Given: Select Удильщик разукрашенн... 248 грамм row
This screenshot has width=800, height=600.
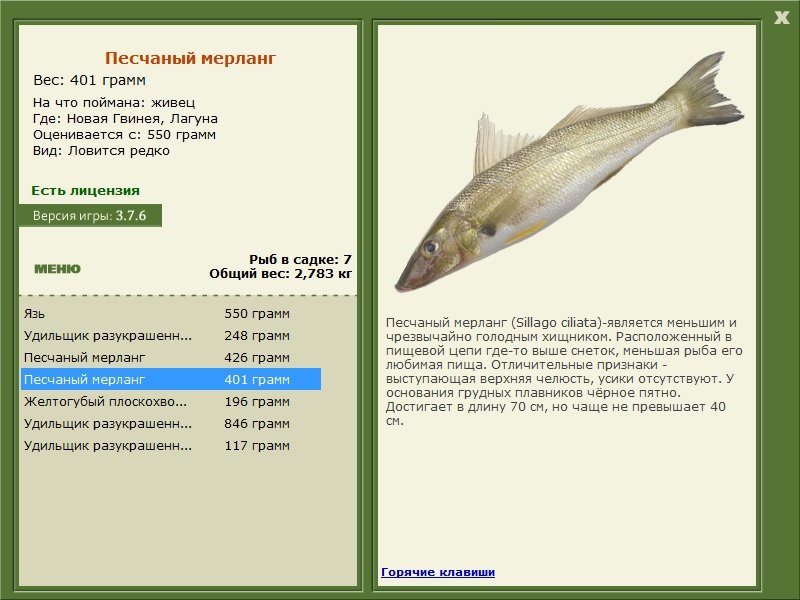Looking at the screenshot, I should point(171,335).
